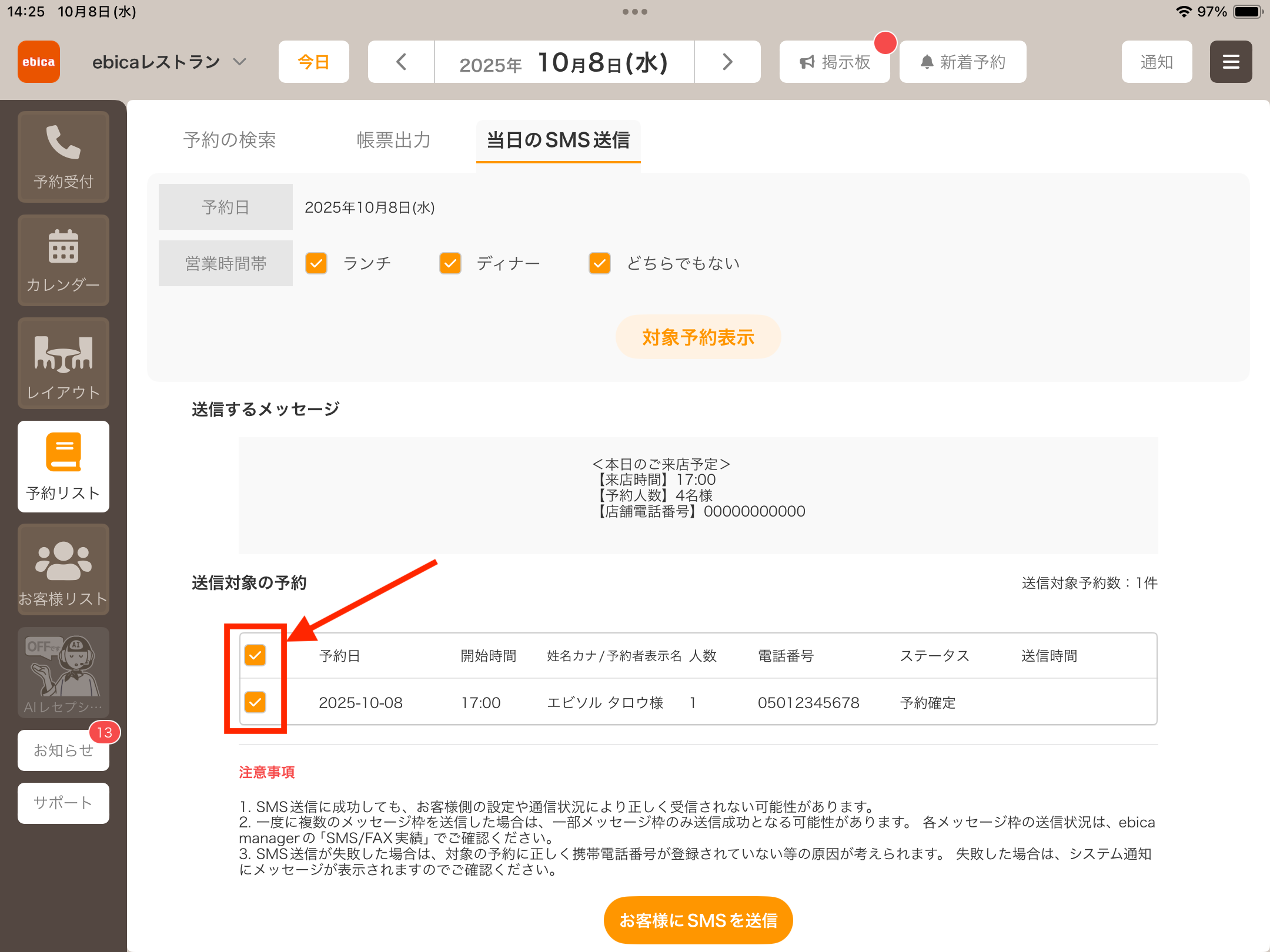Viewport: 1270px width, 952px height.
Task: Open the date picker 2025年10月8日(水)
Action: click(564, 62)
